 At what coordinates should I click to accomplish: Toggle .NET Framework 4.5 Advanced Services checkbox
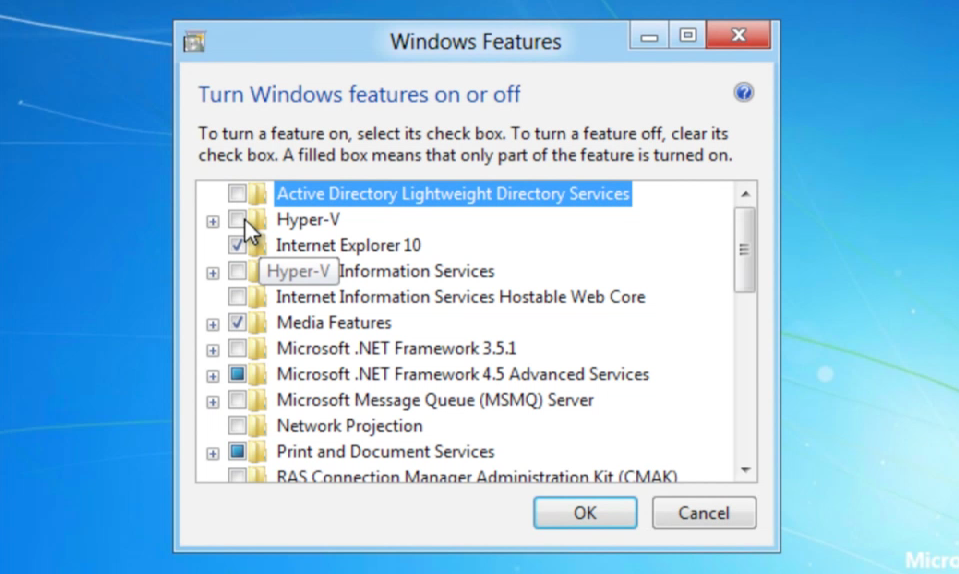[237, 374]
